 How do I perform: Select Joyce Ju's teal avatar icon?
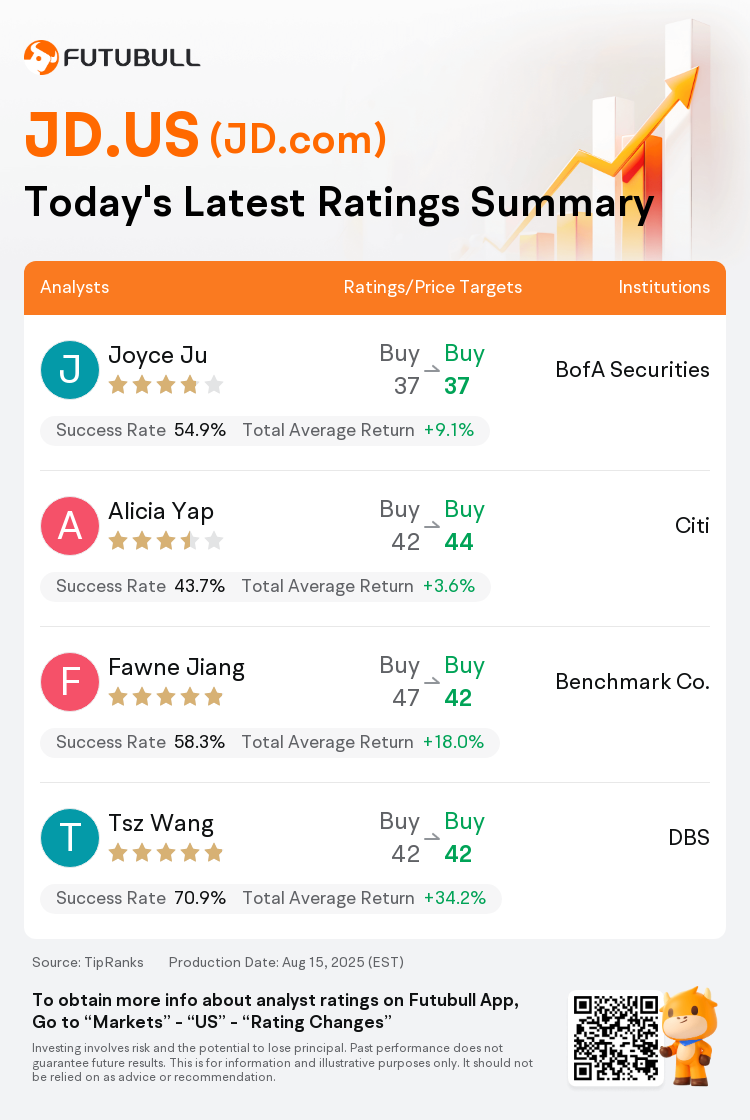click(70, 370)
